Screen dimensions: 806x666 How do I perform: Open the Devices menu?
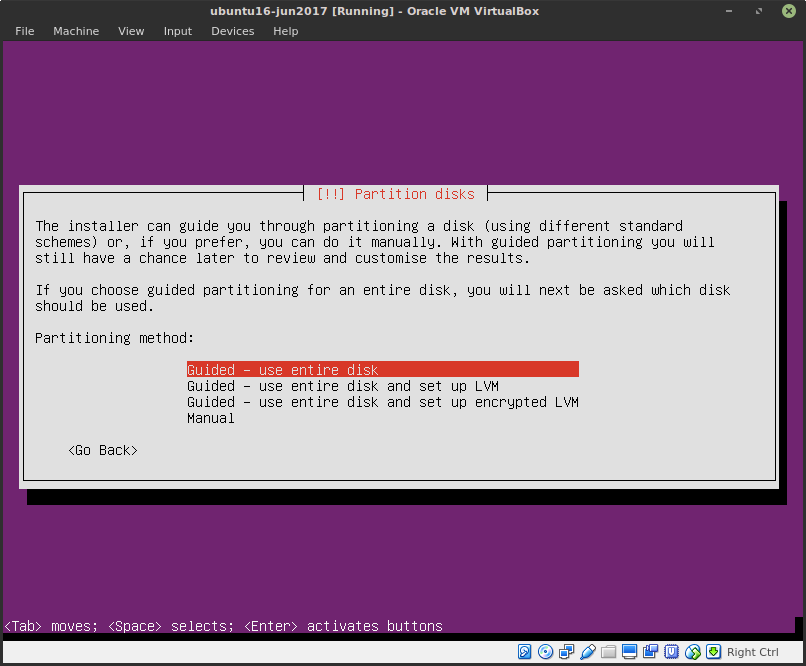pyautogui.click(x=232, y=31)
